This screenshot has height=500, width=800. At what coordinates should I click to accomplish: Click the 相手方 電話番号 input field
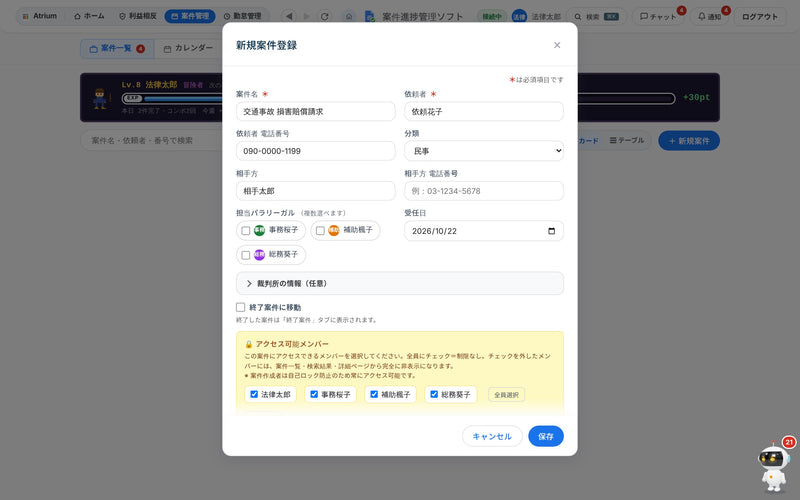[x=484, y=191]
